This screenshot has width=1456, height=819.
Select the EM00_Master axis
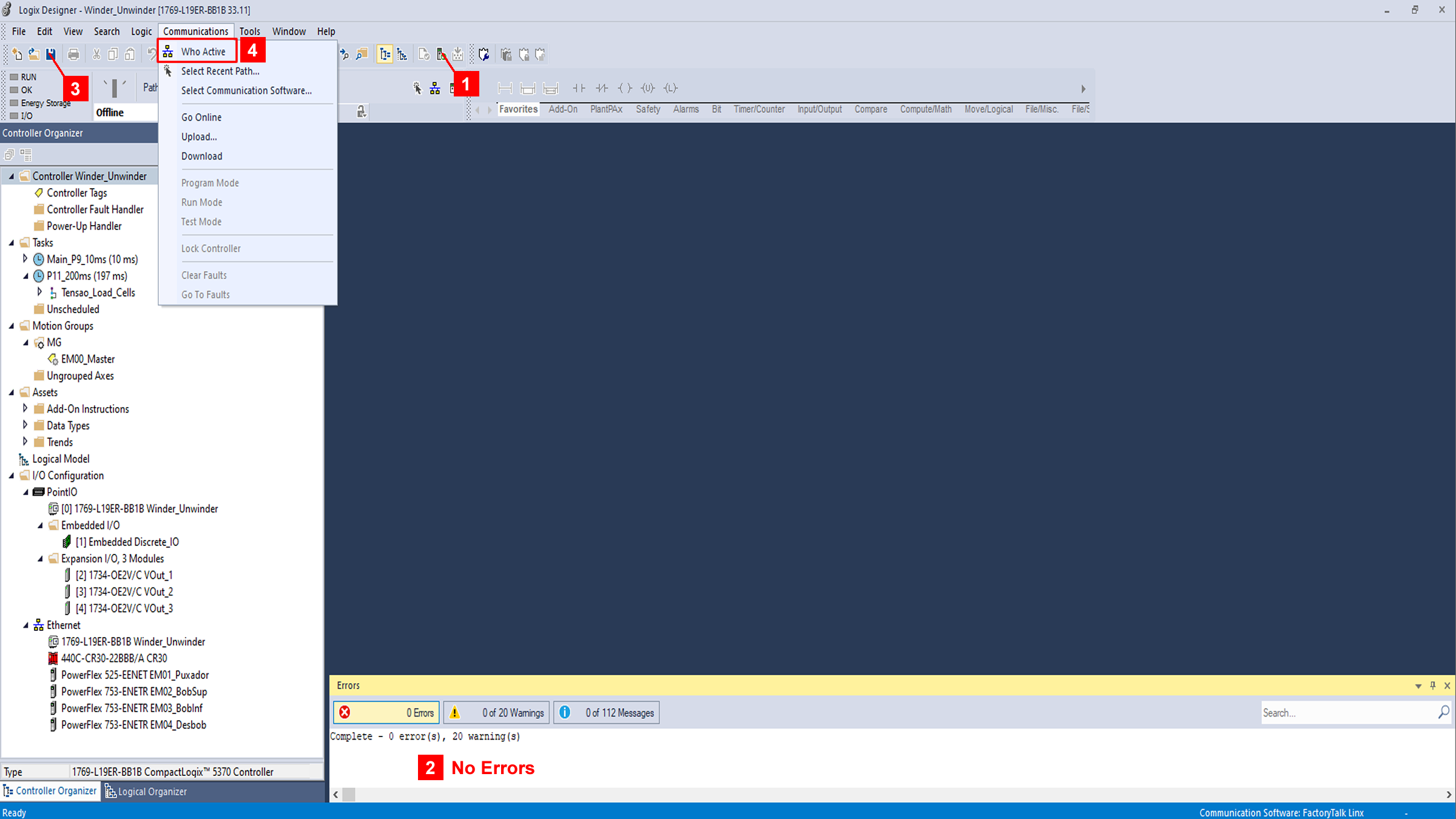[88, 359]
